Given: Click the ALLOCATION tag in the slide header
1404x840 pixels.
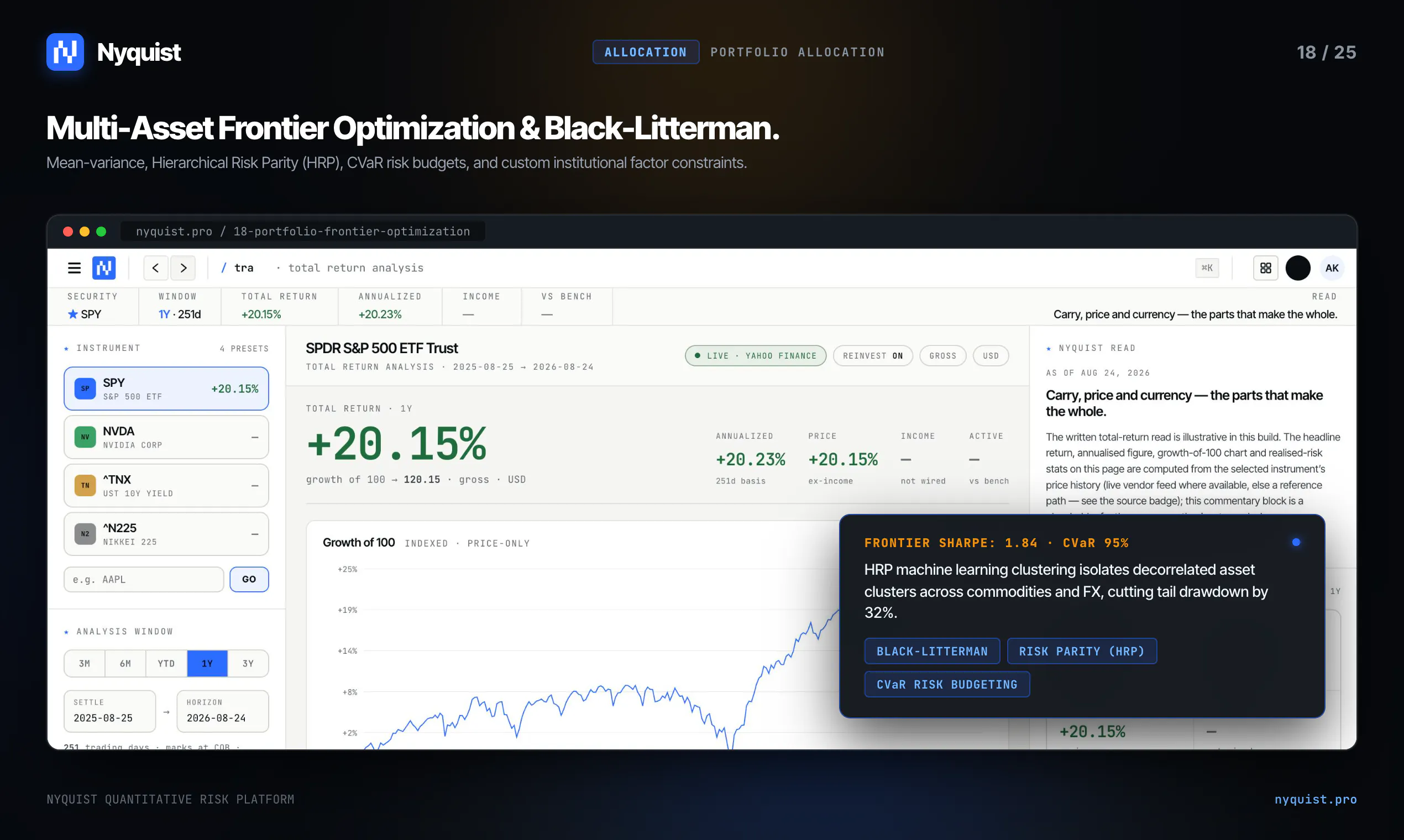Looking at the screenshot, I should pos(646,52).
